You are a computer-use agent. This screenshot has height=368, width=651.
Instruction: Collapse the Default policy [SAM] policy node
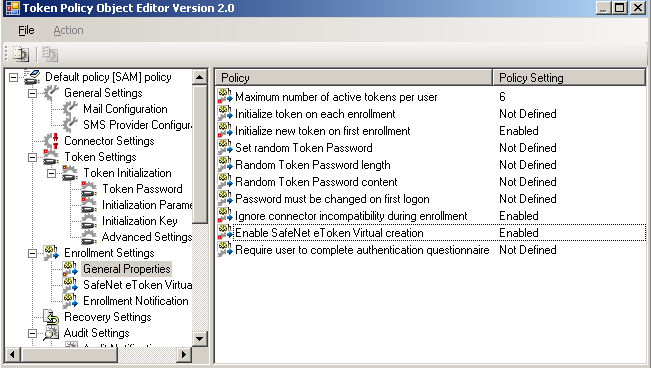coord(14,77)
